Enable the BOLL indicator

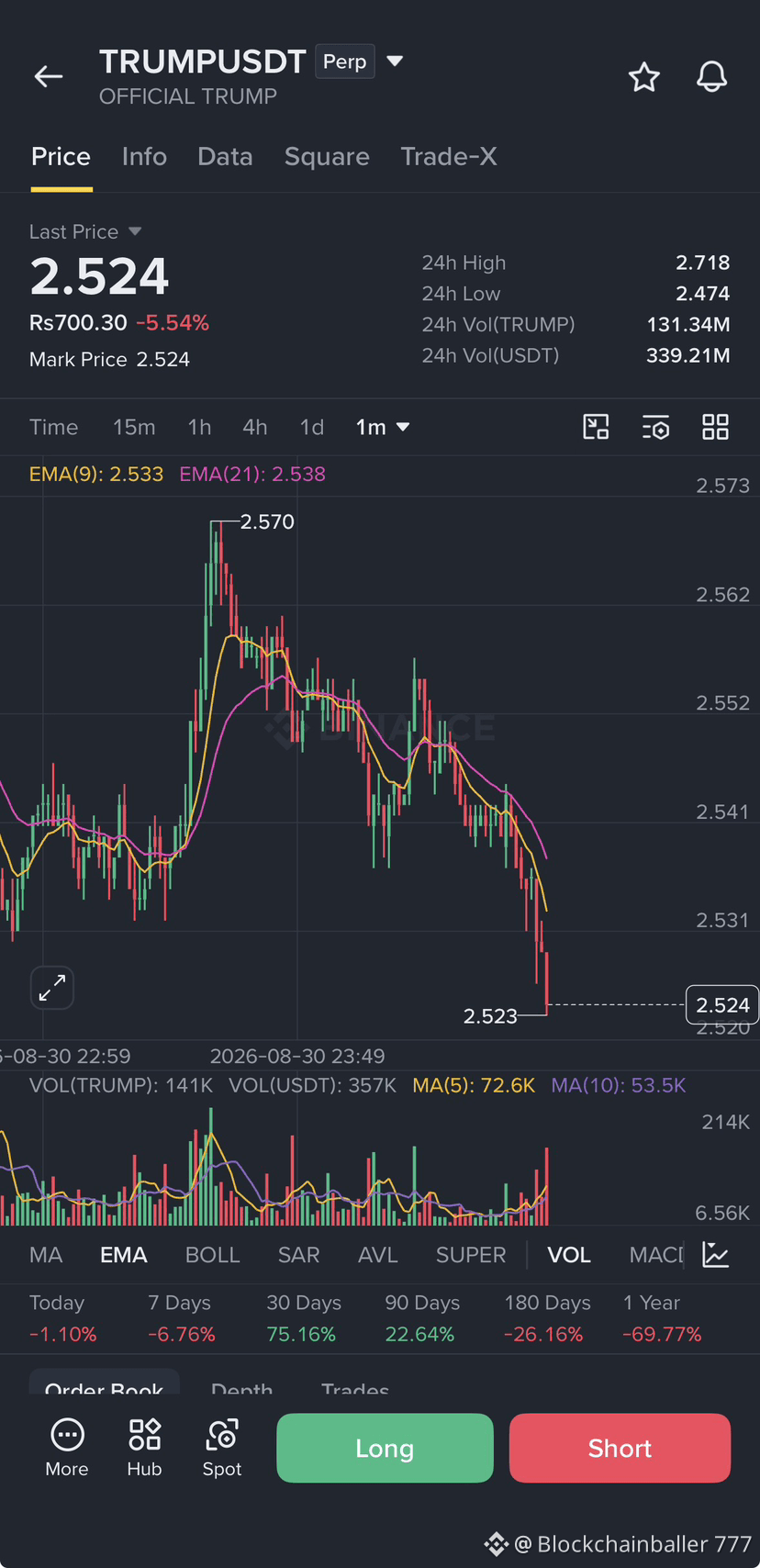pos(213,1255)
